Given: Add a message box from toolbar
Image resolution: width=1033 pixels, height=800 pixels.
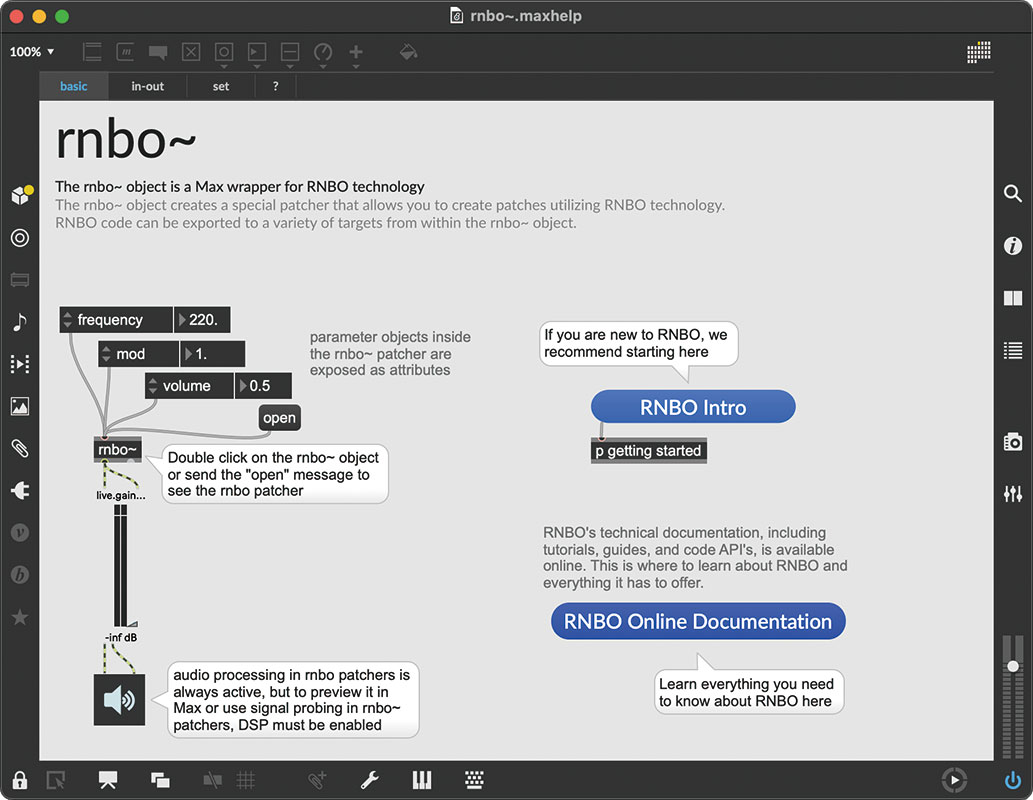Looking at the screenshot, I should click(125, 52).
